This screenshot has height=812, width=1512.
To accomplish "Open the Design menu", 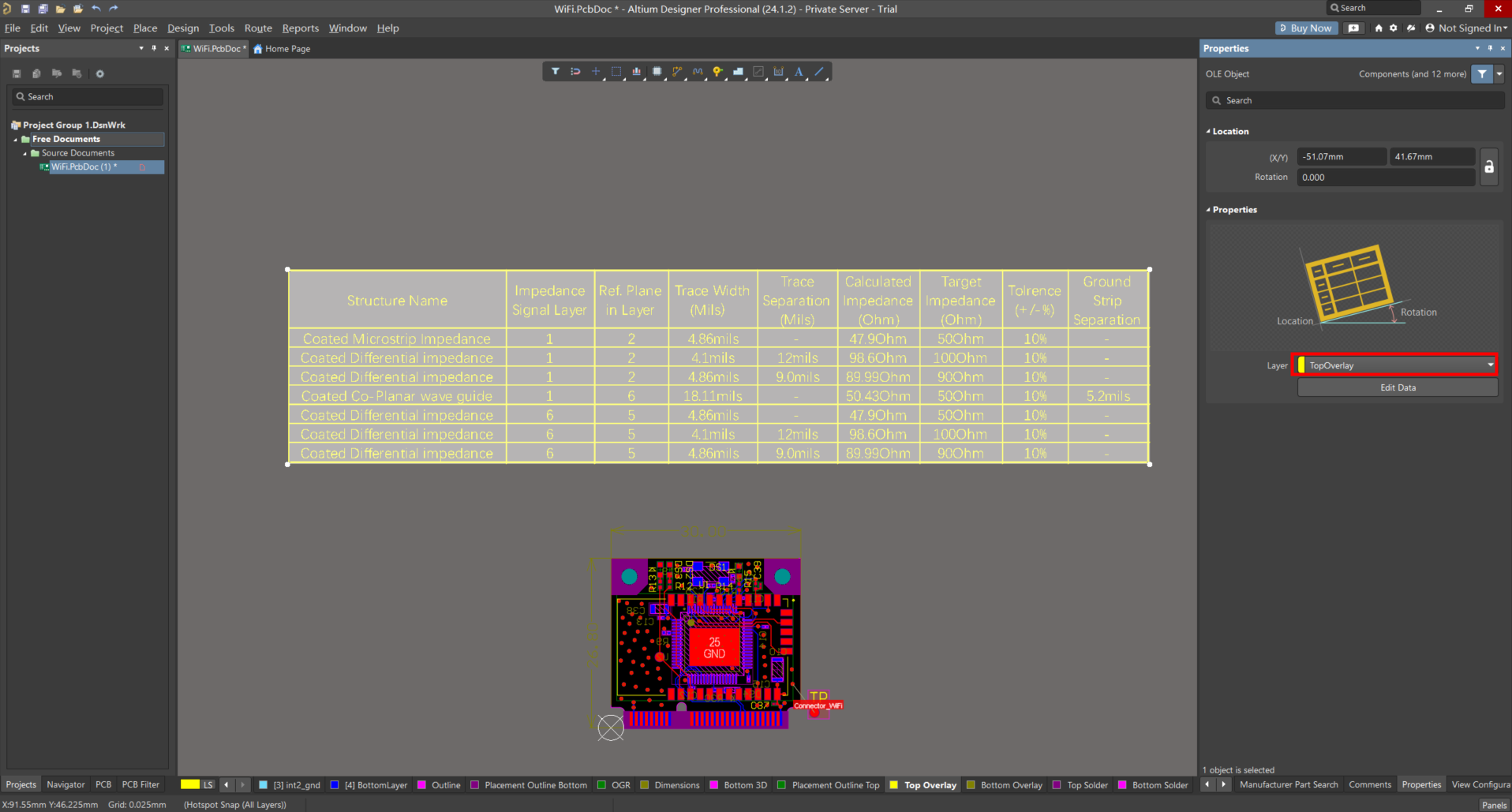I will [183, 28].
